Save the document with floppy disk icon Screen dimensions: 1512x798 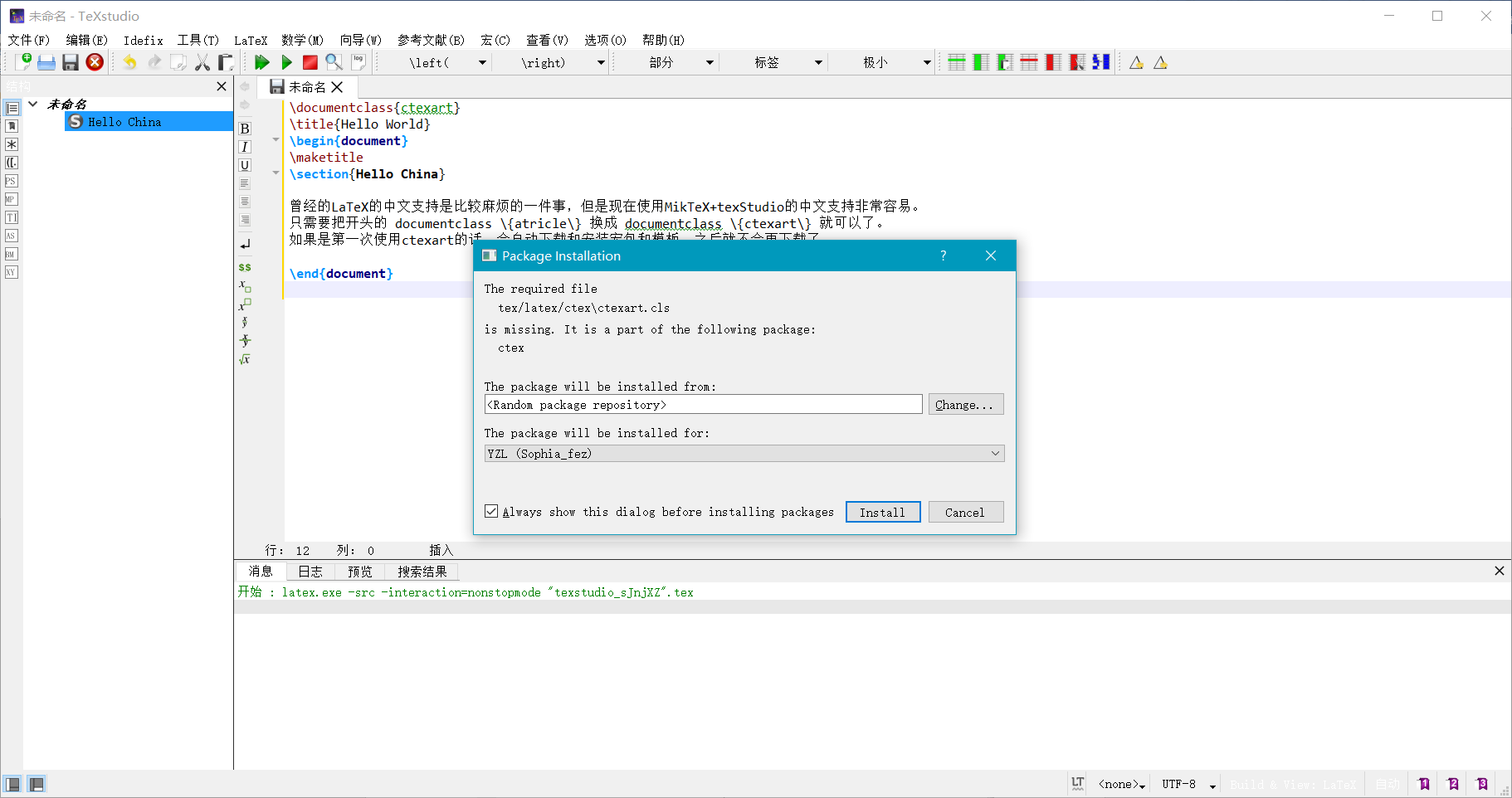[x=71, y=61]
